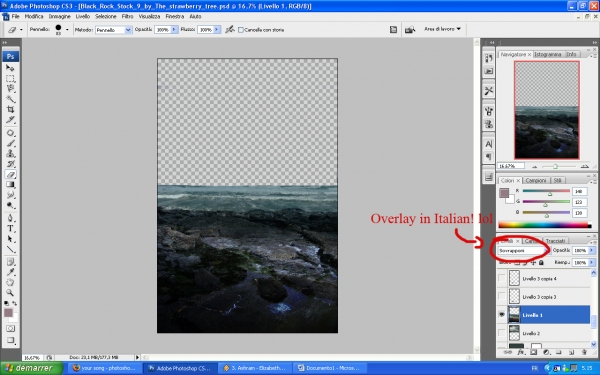Viewport: 600px width, 375px height.
Task: Select the Gradient tool
Action: [10, 184]
